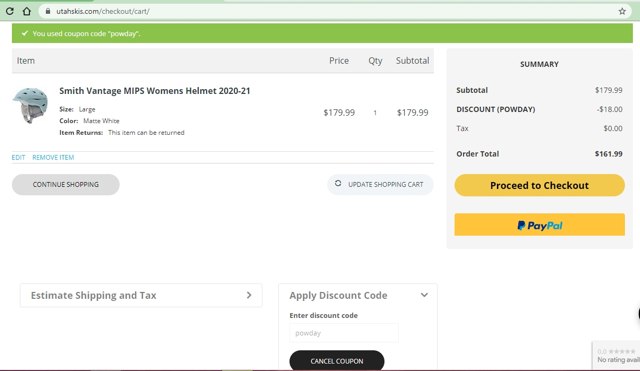
Task: Go to browser home page icon
Action: click(x=27, y=11)
